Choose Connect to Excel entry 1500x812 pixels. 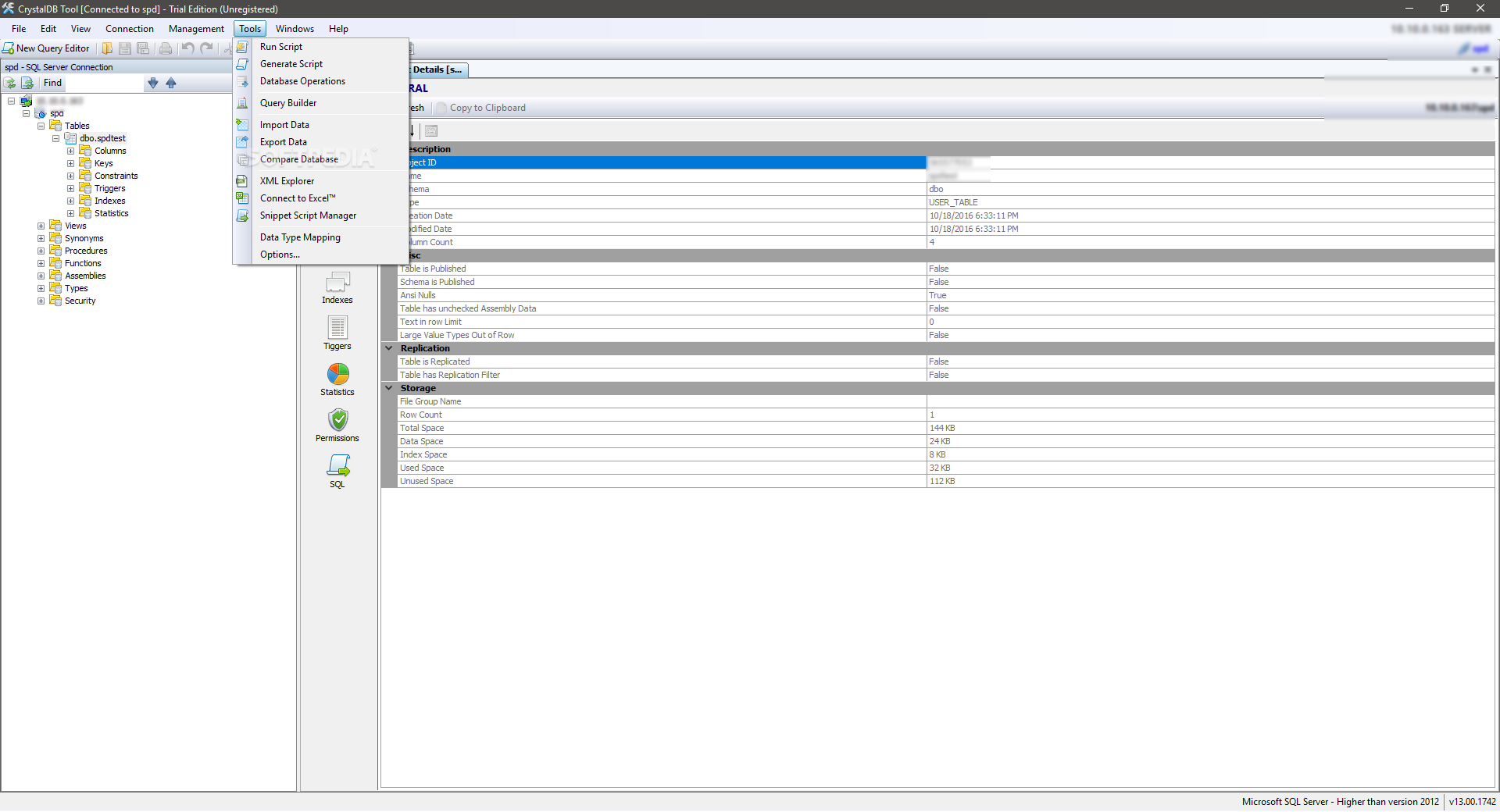point(321,198)
